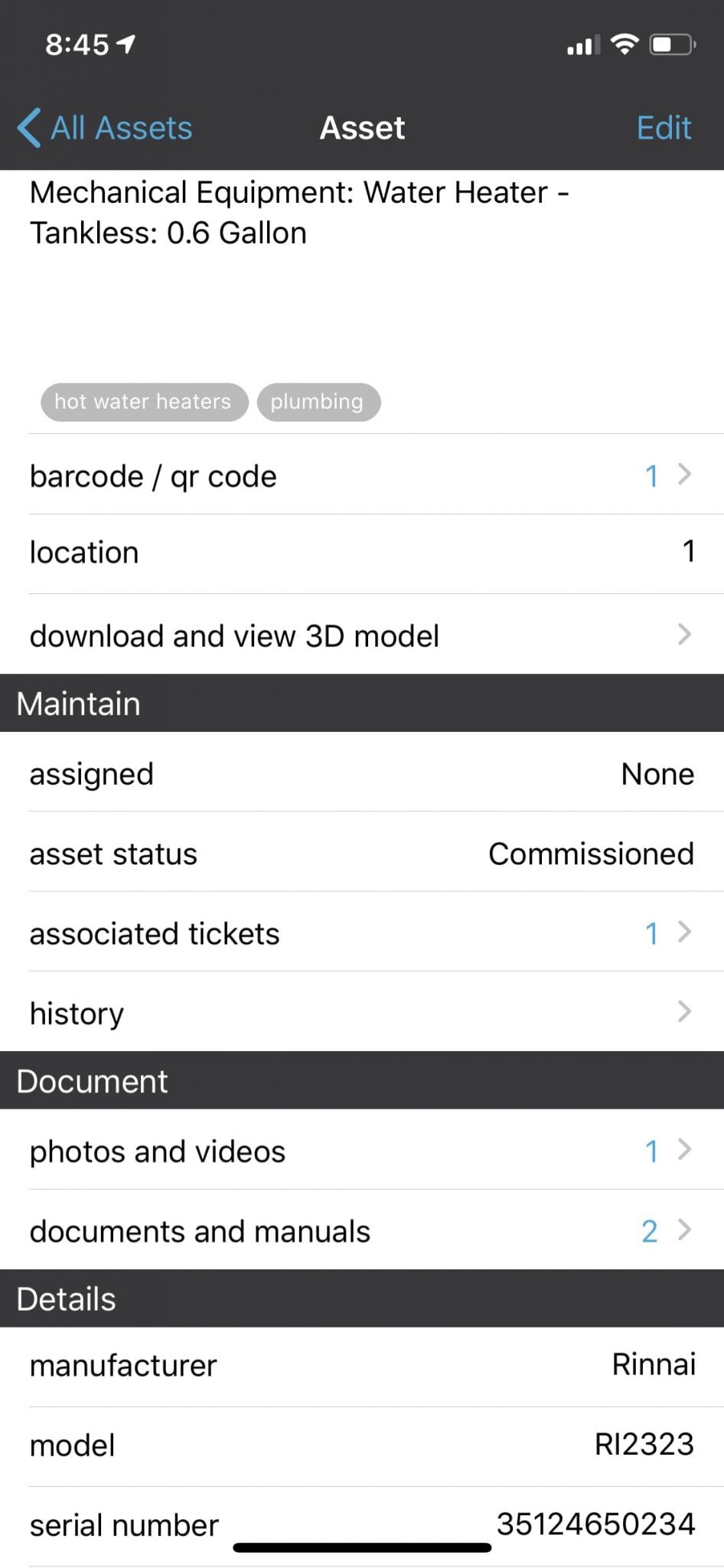Tap the back chevron arrow icon
Screen dimensions: 724x1568
tap(29, 127)
